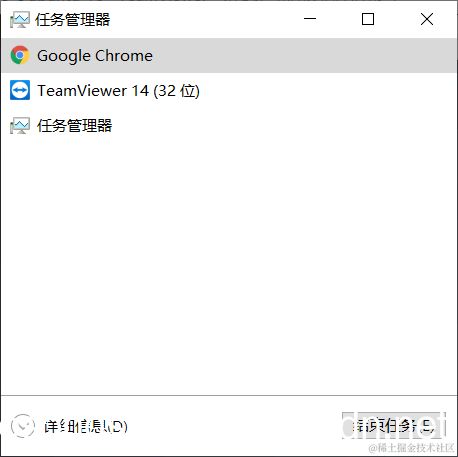Select the TeamViewer 14 (32 位) entry
The image size is (458, 457).
click(x=229, y=90)
